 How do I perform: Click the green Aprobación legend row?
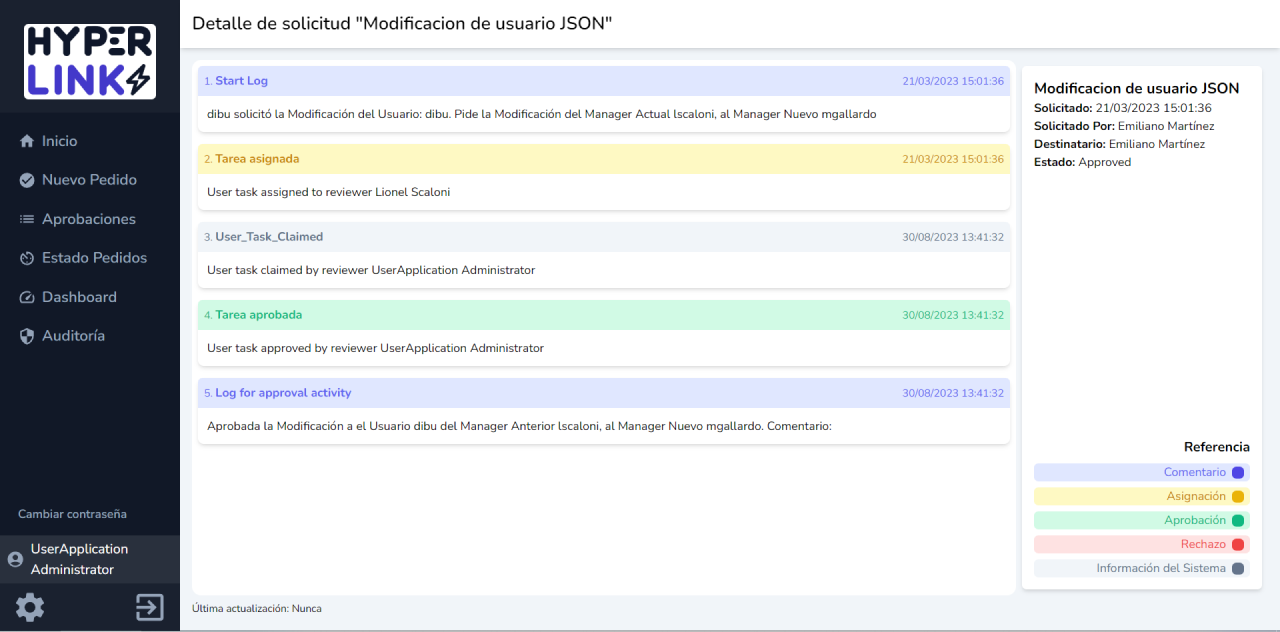coord(1140,520)
